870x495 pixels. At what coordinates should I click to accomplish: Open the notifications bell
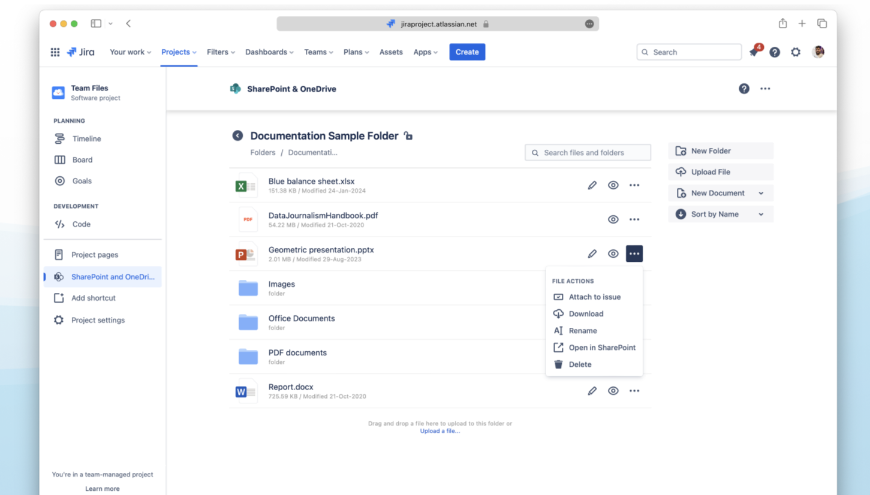(x=754, y=52)
